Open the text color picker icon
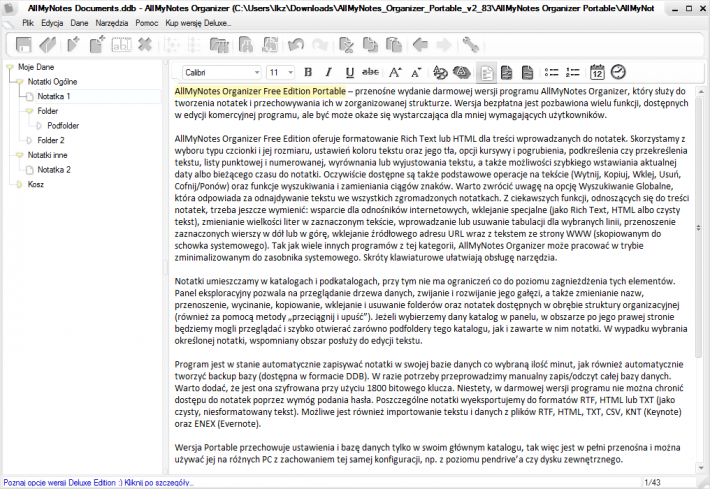This screenshot has height=489, width=710. tap(440, 72)
